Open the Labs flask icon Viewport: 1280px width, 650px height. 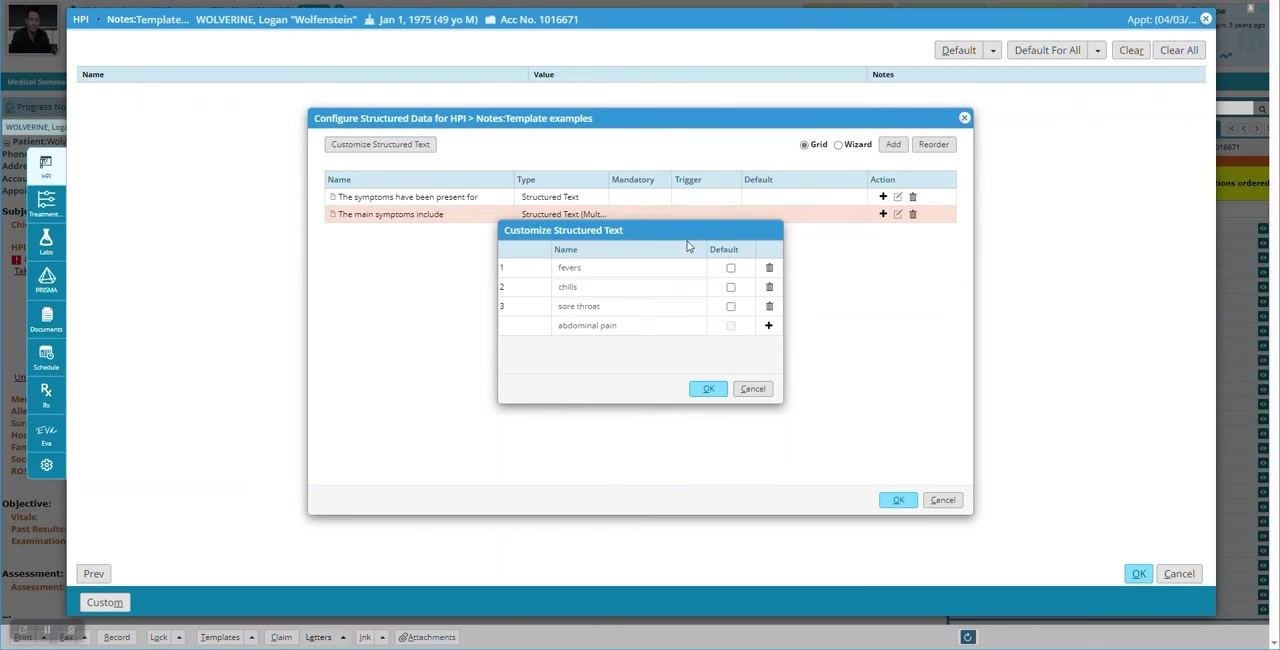46,242
